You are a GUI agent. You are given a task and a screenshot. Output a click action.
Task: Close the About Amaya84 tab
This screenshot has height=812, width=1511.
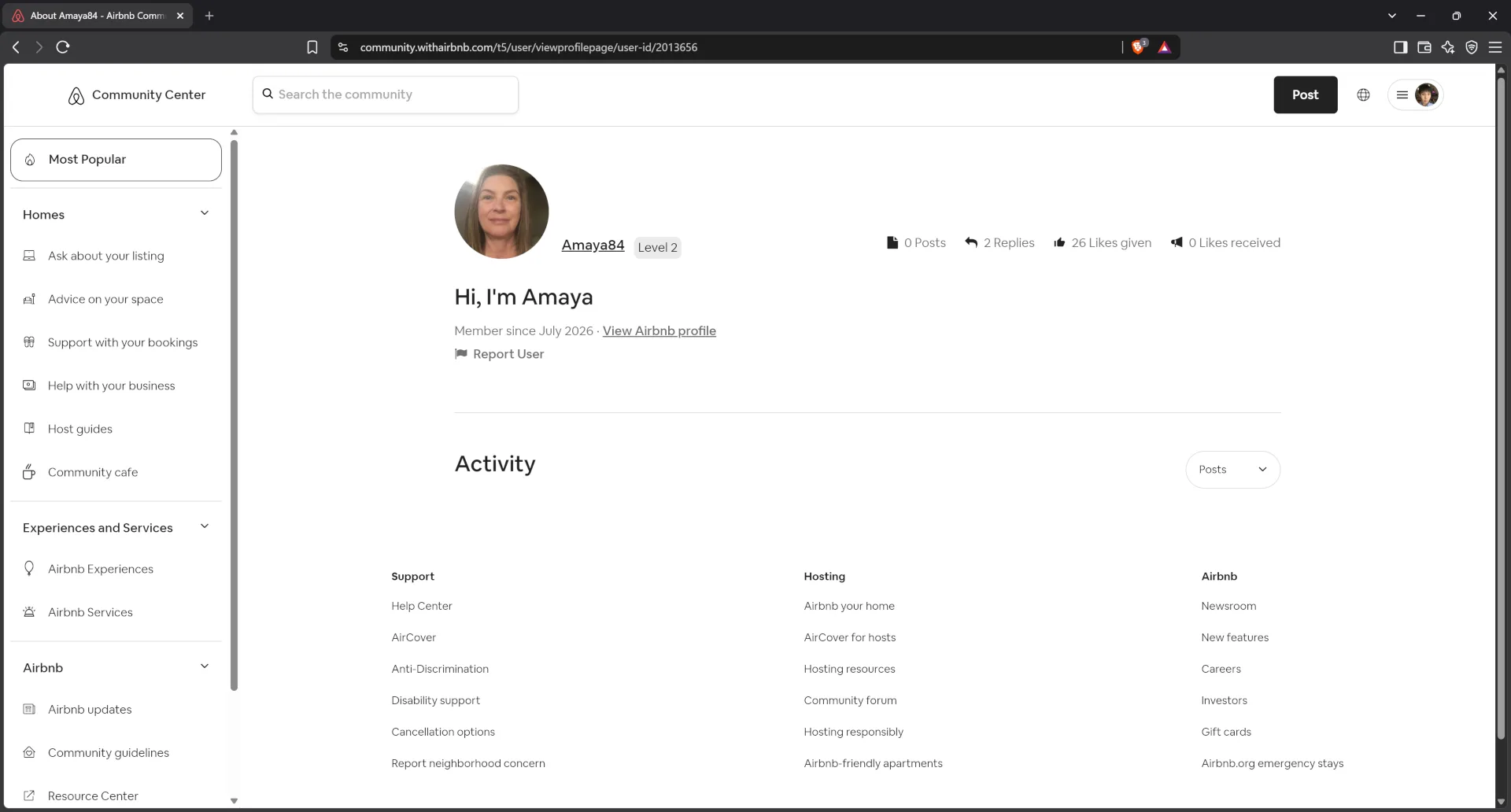pos(180,16)
